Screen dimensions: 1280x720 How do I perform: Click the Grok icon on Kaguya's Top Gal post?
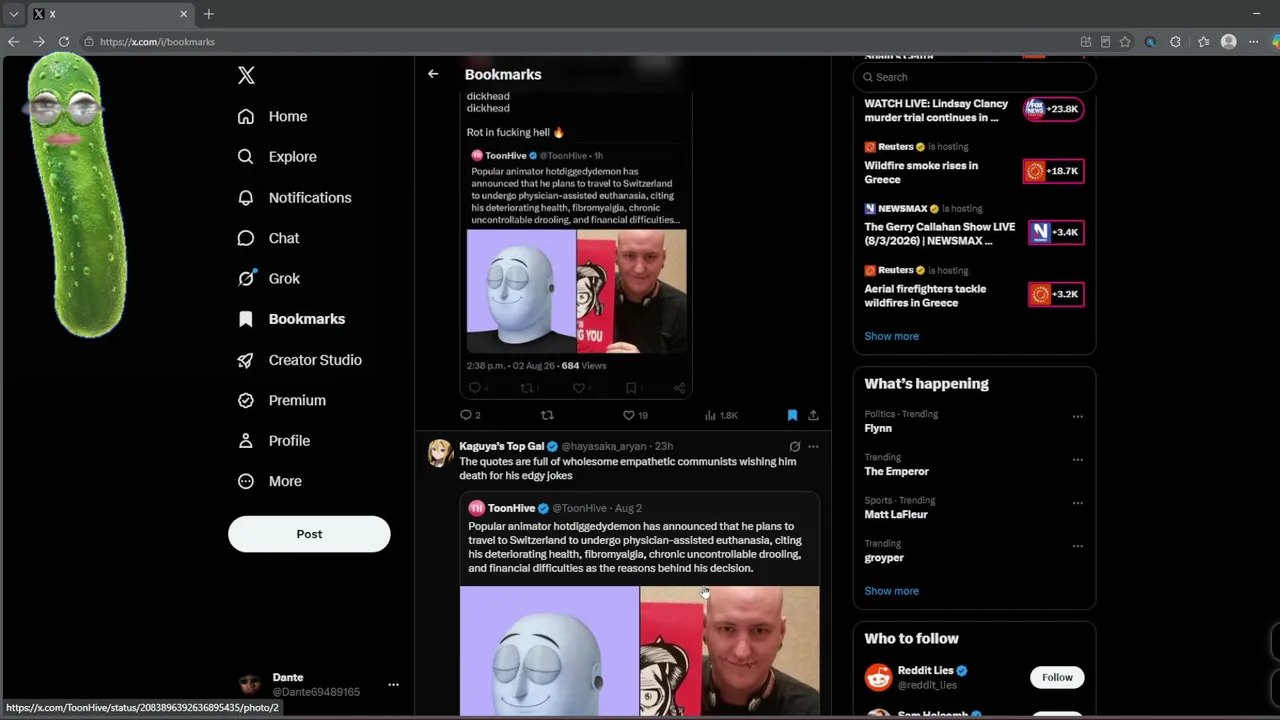coord(795,447)
